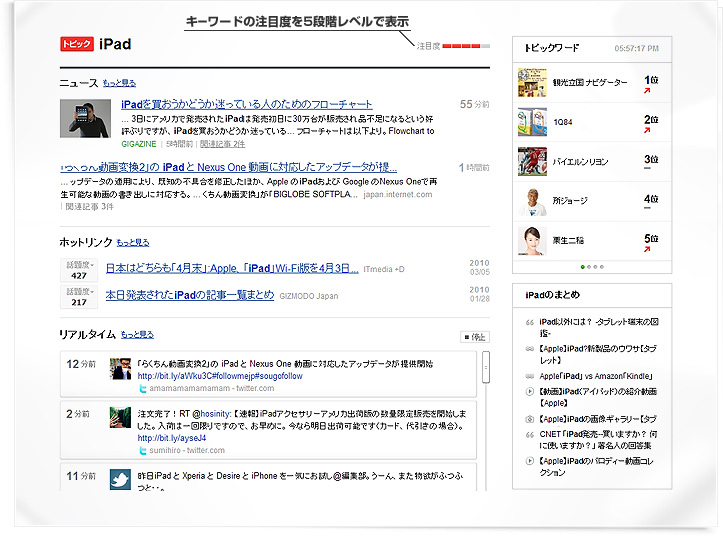Open Apple「iPad」vs Amazon「Kindle」 summary
723x537 pixels.
597,376
